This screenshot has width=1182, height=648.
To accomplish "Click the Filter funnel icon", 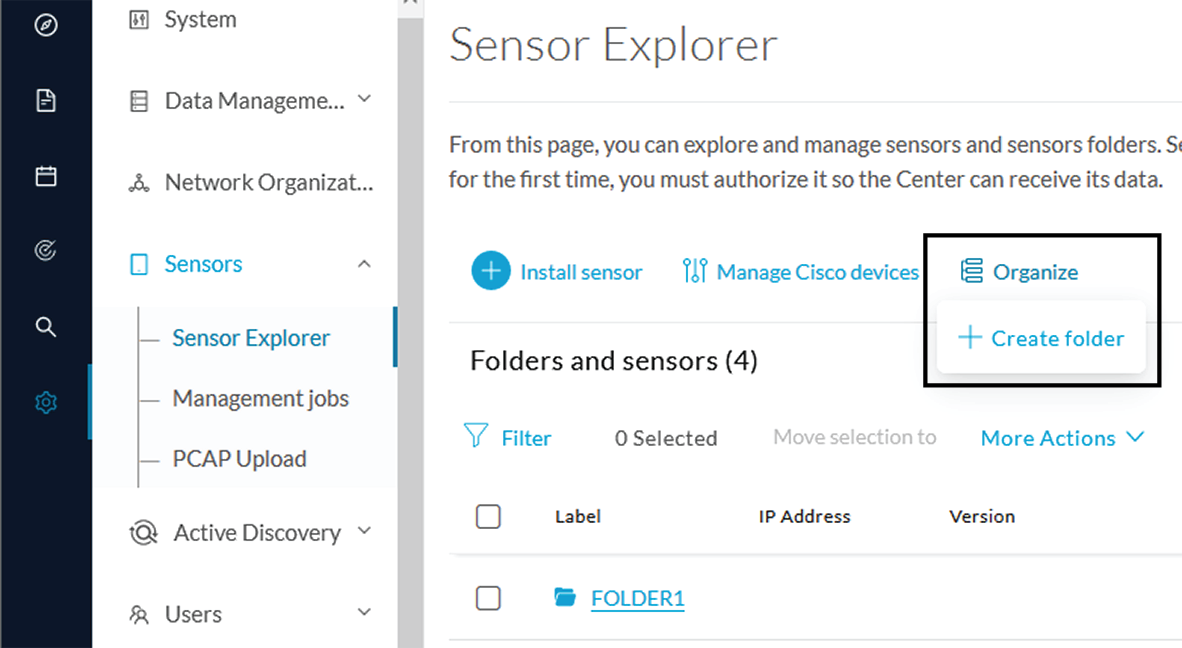I will 476,436.
